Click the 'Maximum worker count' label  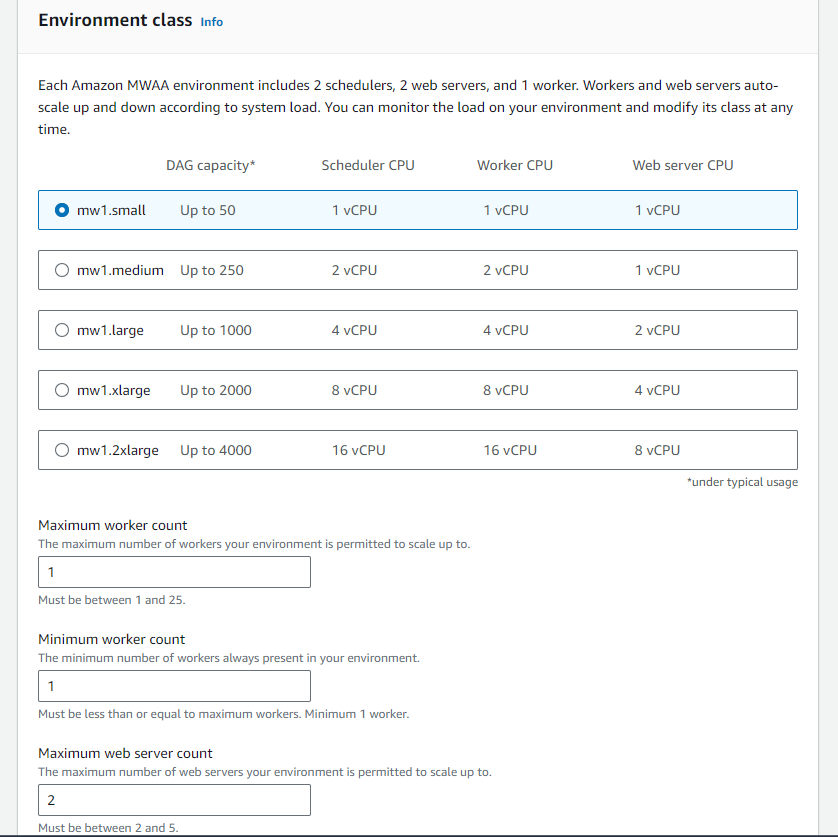[113, 525]
